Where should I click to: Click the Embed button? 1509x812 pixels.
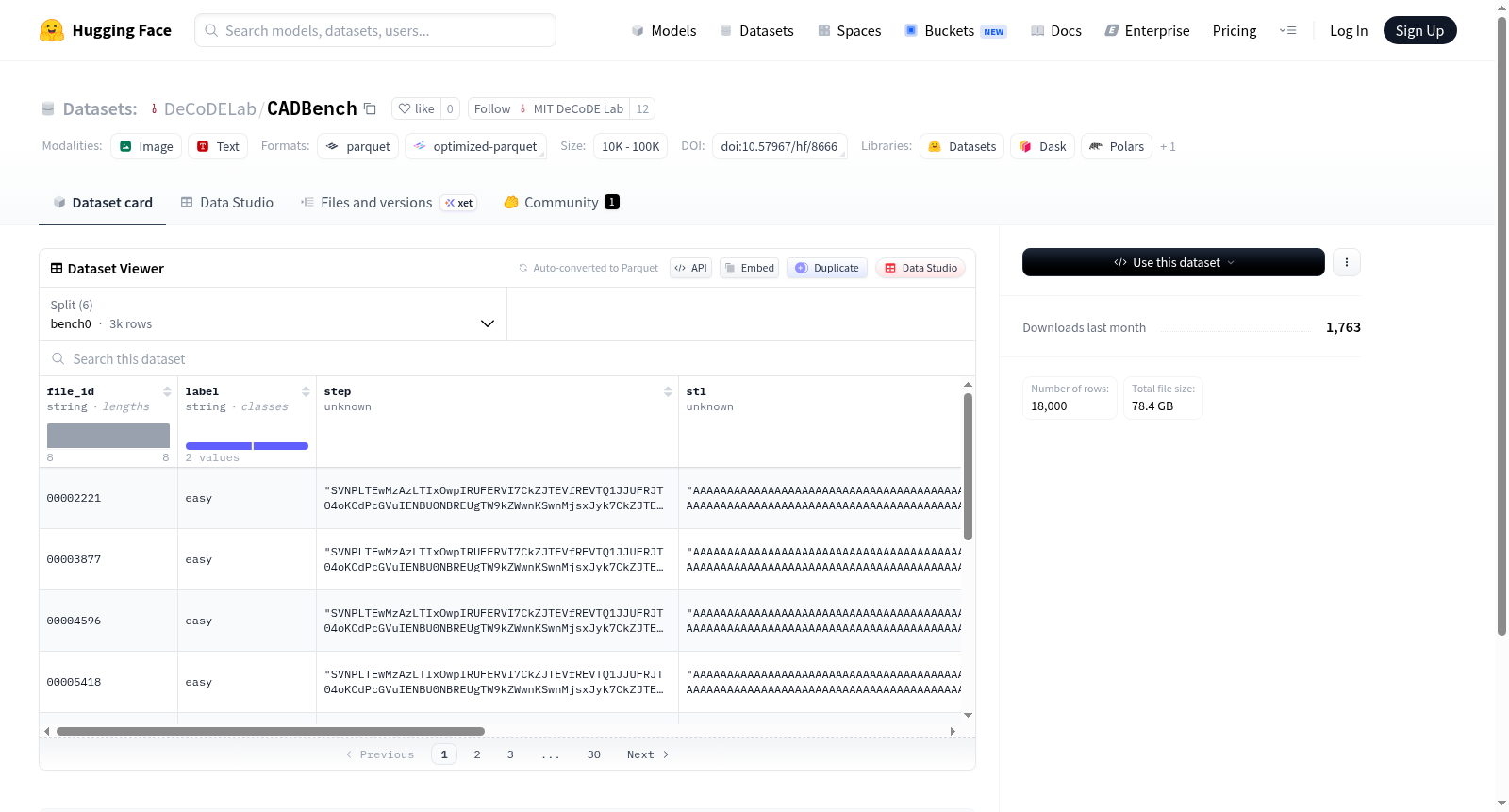(749, 268)
